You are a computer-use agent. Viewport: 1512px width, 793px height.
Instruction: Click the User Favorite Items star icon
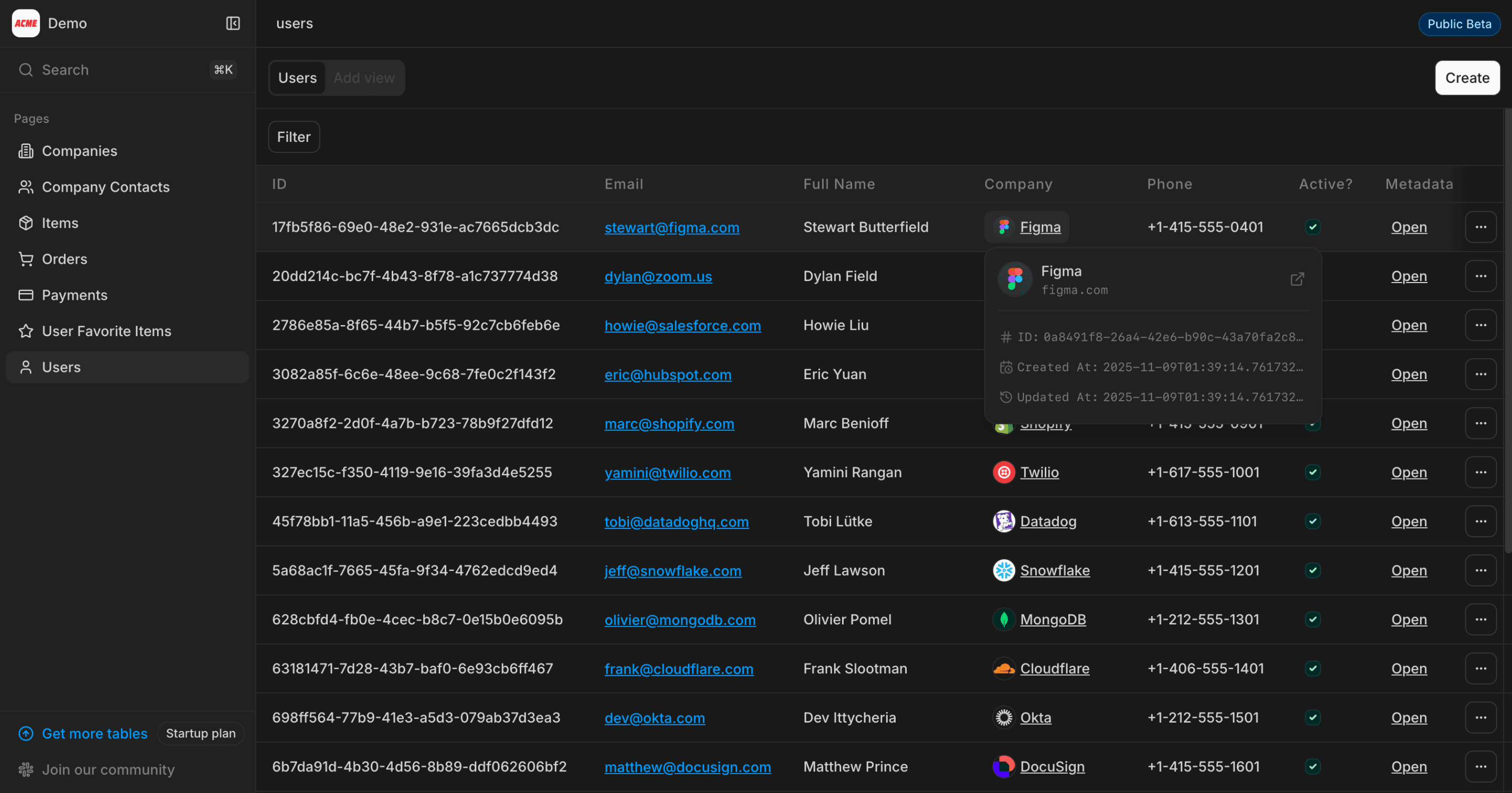26,331
